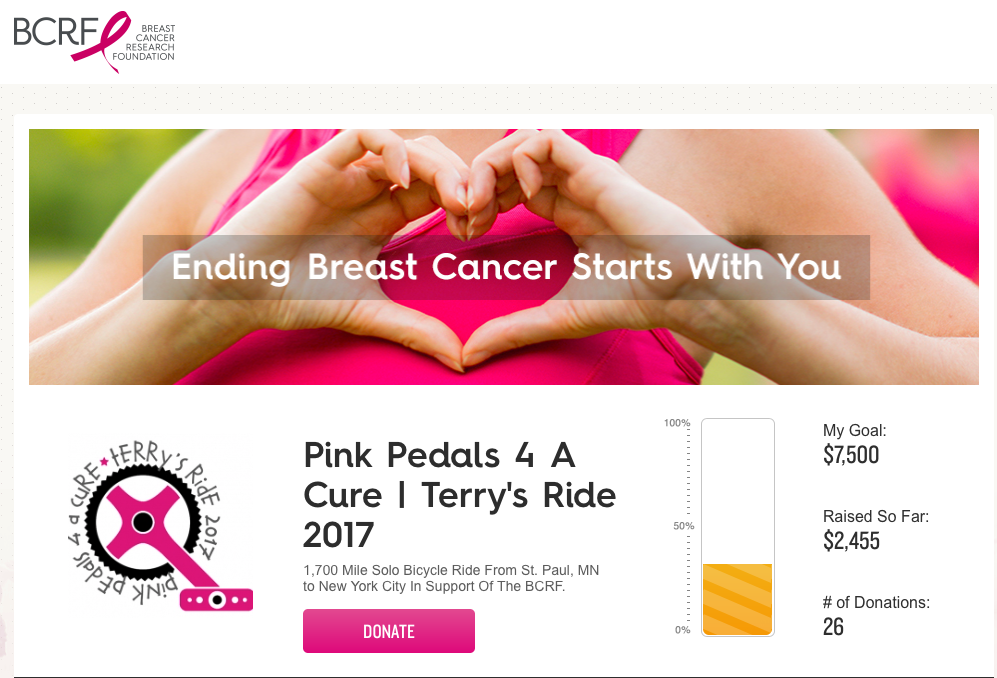Click the Ending Breast Cancer Starts With You headline
997x678 pixels.
[x=506, y=267]
